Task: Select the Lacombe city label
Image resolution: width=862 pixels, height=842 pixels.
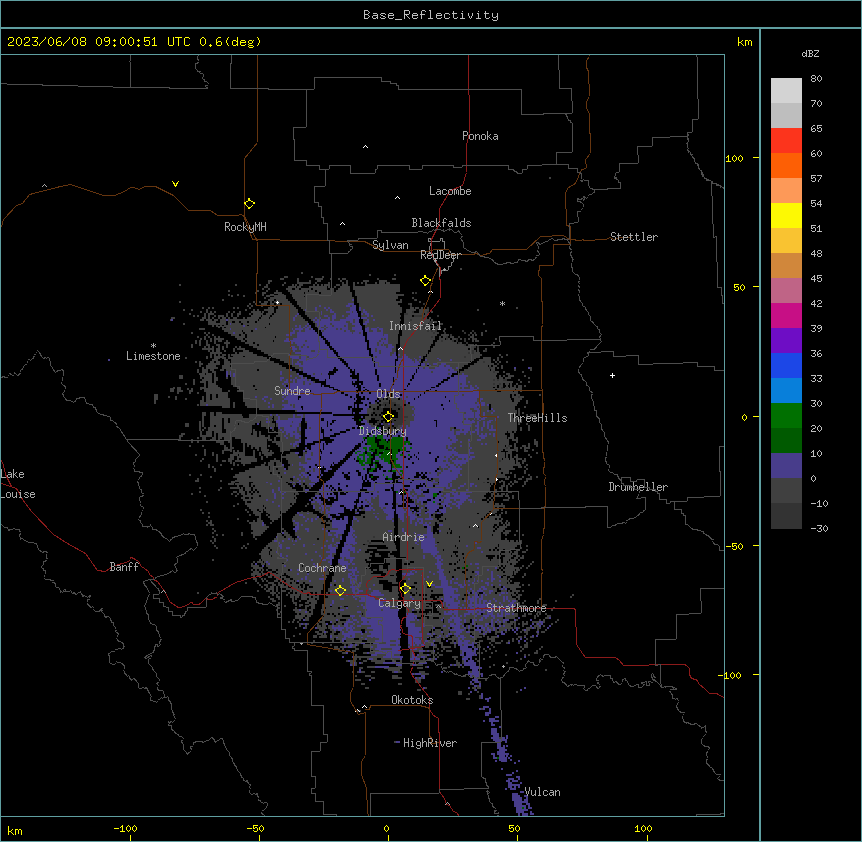Action: click(450, 191)
